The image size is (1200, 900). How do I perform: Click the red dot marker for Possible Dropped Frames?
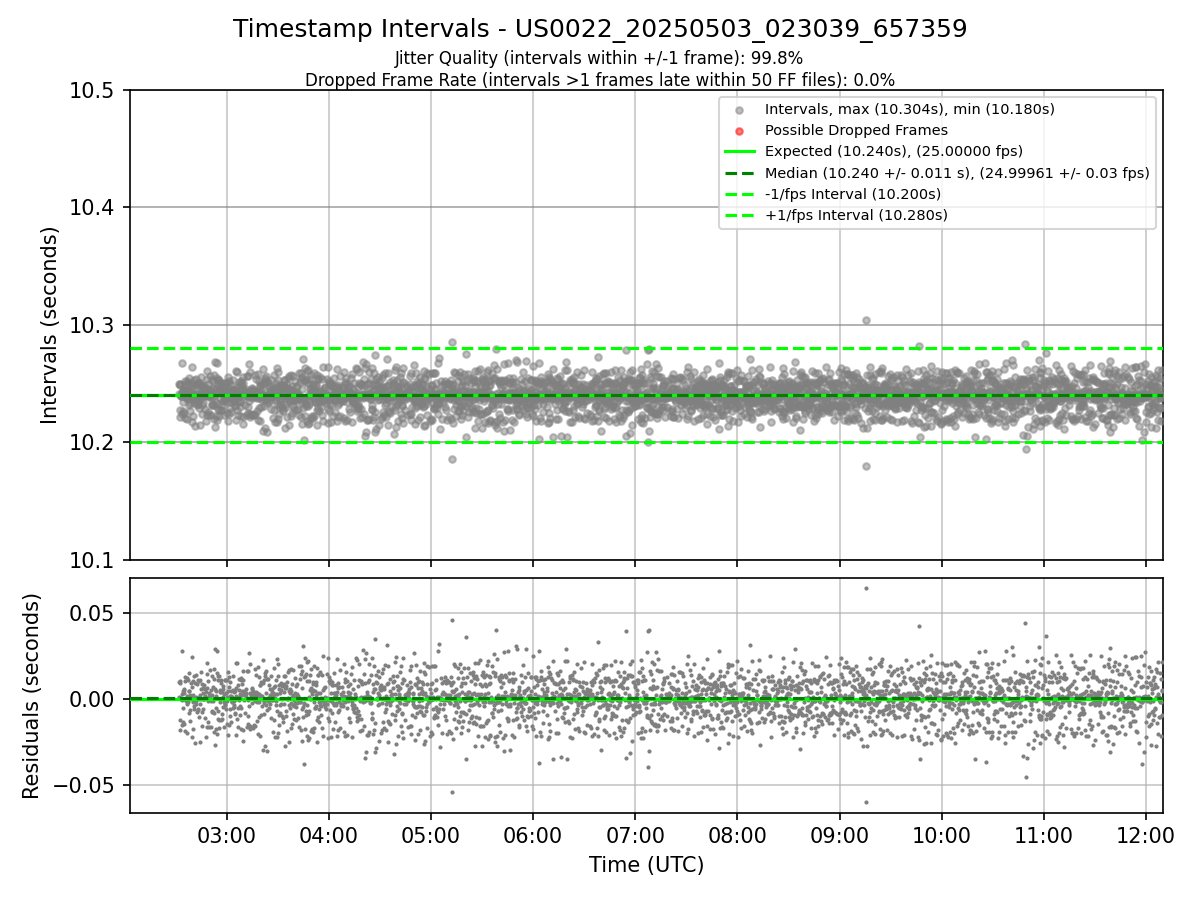[x=739, y=131]
